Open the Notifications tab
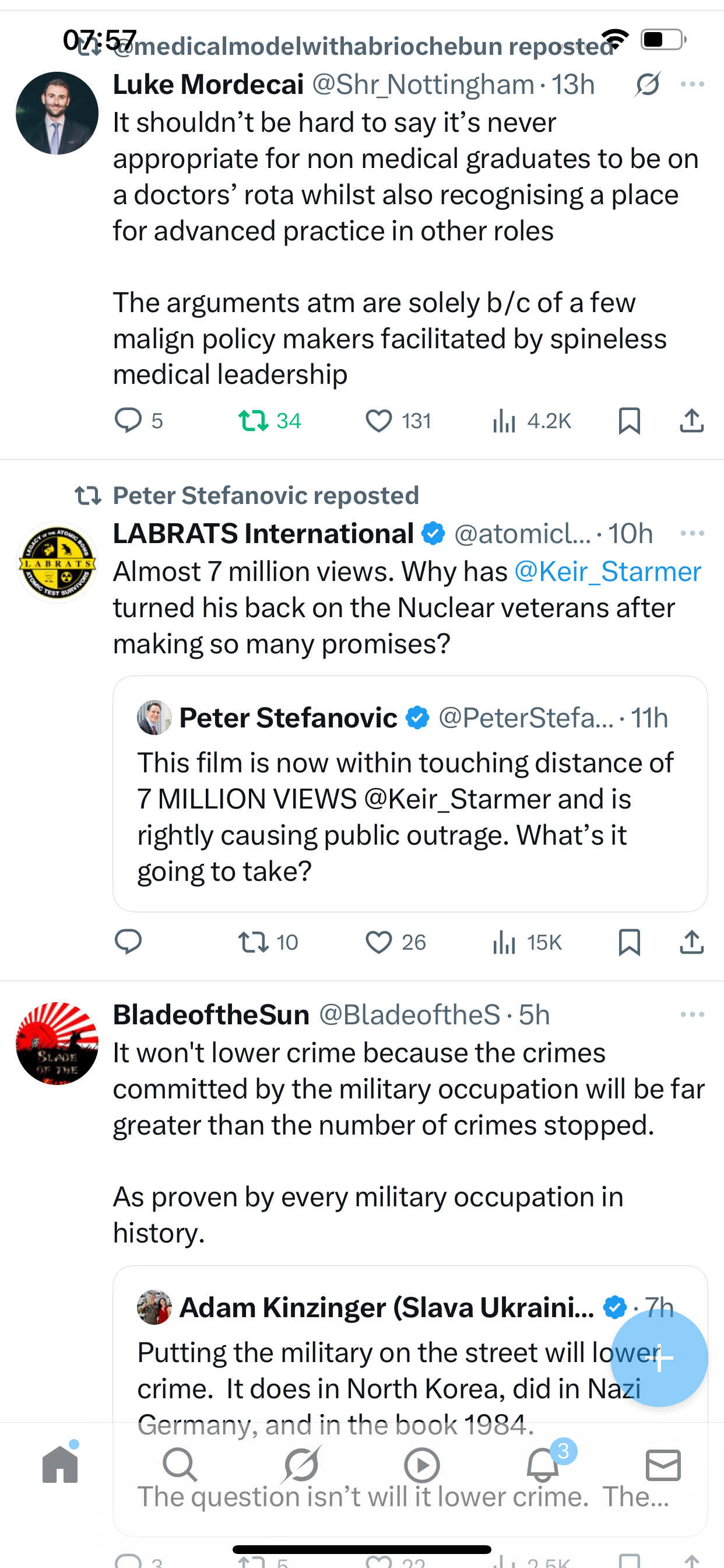The image size is (724, 1568). click(x=543, y=1465)
